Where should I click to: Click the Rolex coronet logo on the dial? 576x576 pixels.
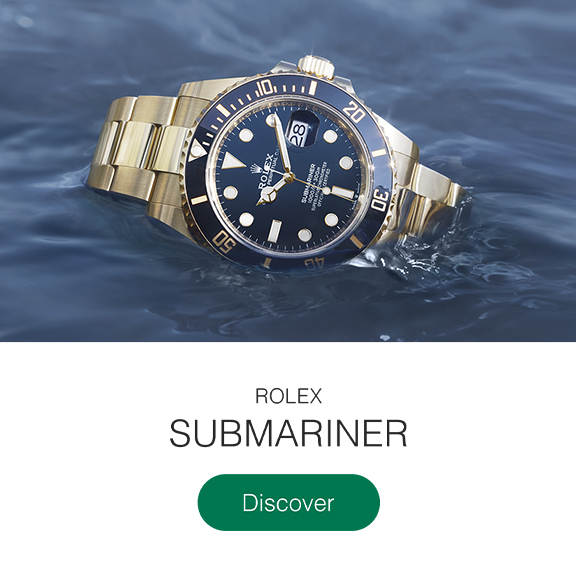255,170
